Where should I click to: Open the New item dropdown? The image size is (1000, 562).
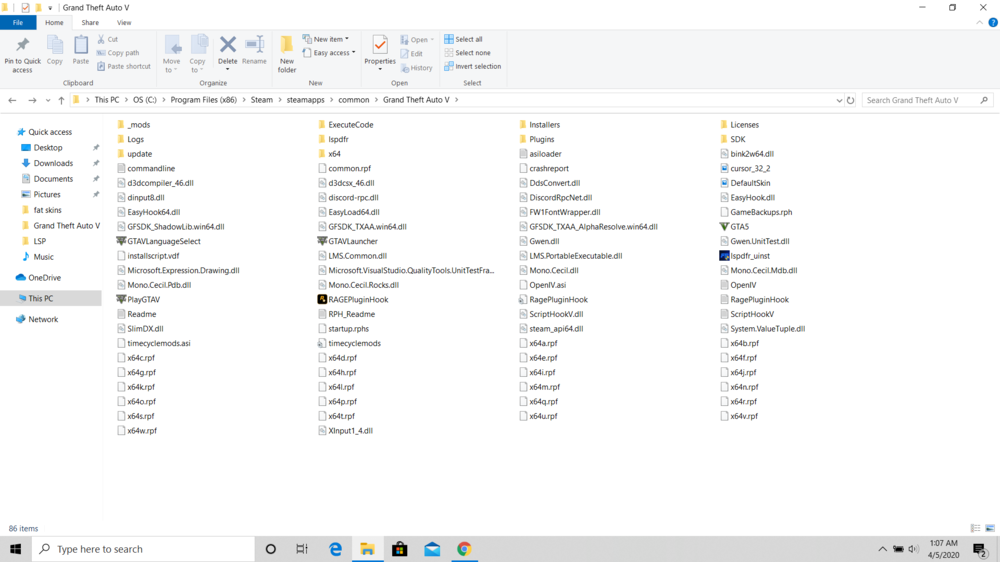[x=326, y=39]
